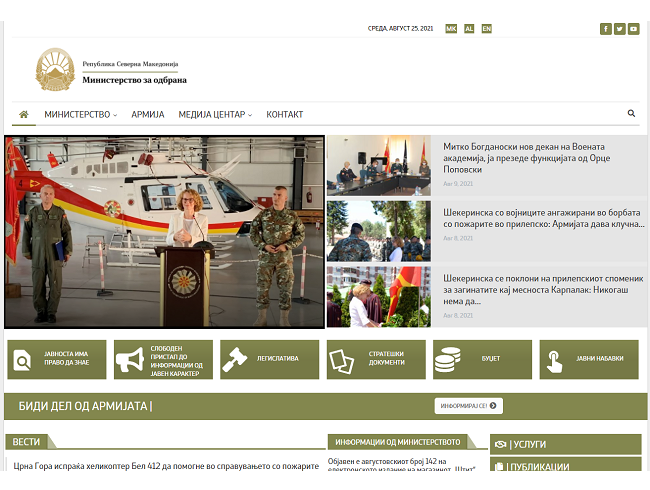Go to home via house icon

pos(24,114)
